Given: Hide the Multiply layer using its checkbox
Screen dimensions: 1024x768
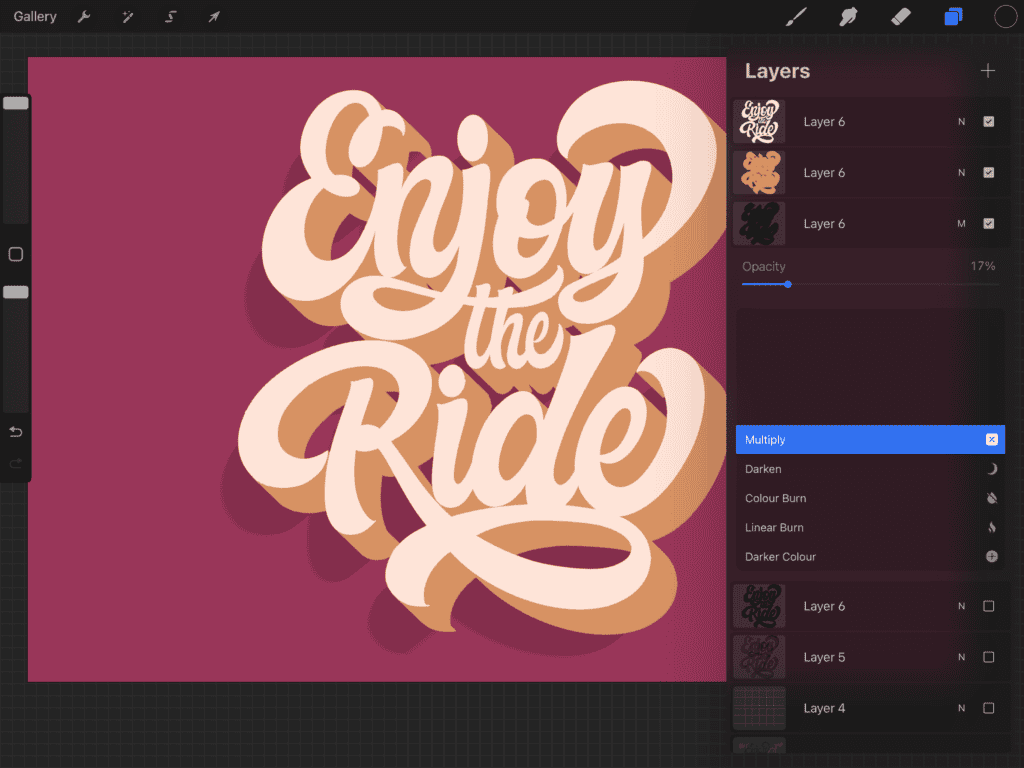Looking at the screenshot, I should pos(988,224).
